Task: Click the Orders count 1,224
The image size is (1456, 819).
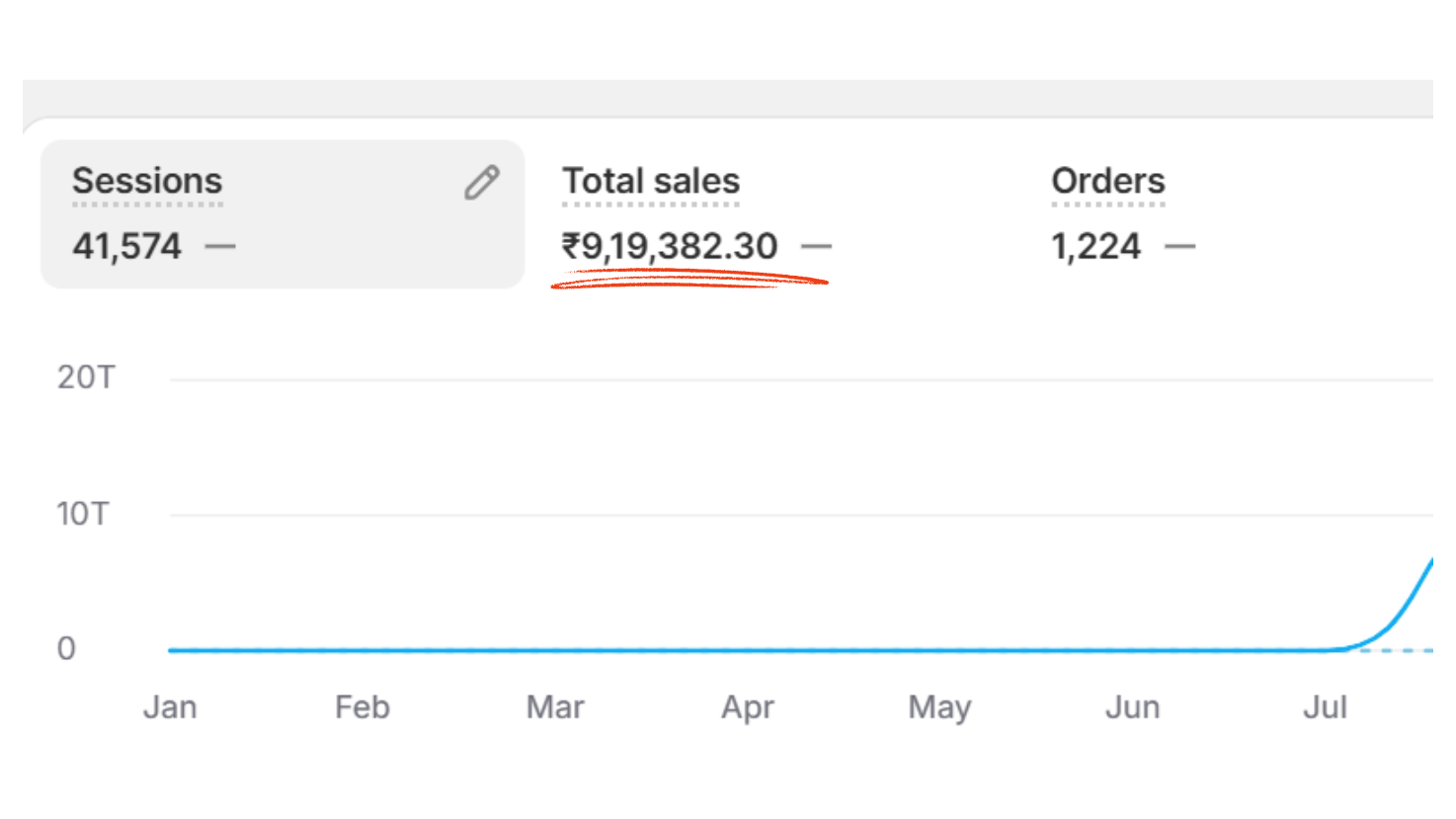Action: tap(1095, 246)
